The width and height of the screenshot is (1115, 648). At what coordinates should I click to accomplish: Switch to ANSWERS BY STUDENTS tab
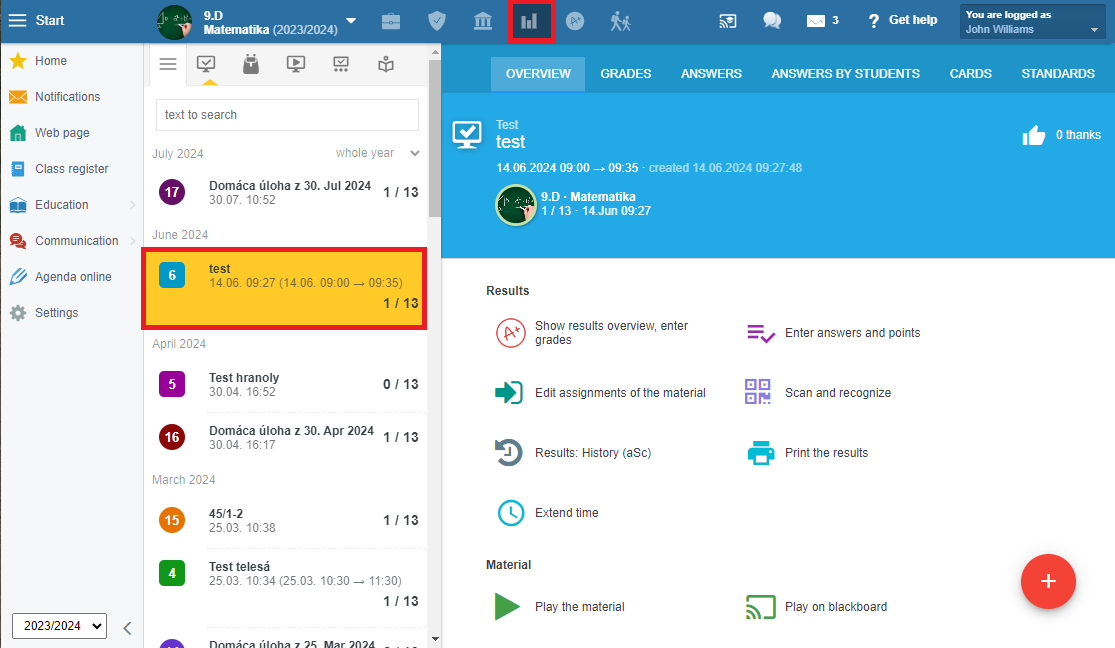(x=845, y=74)
